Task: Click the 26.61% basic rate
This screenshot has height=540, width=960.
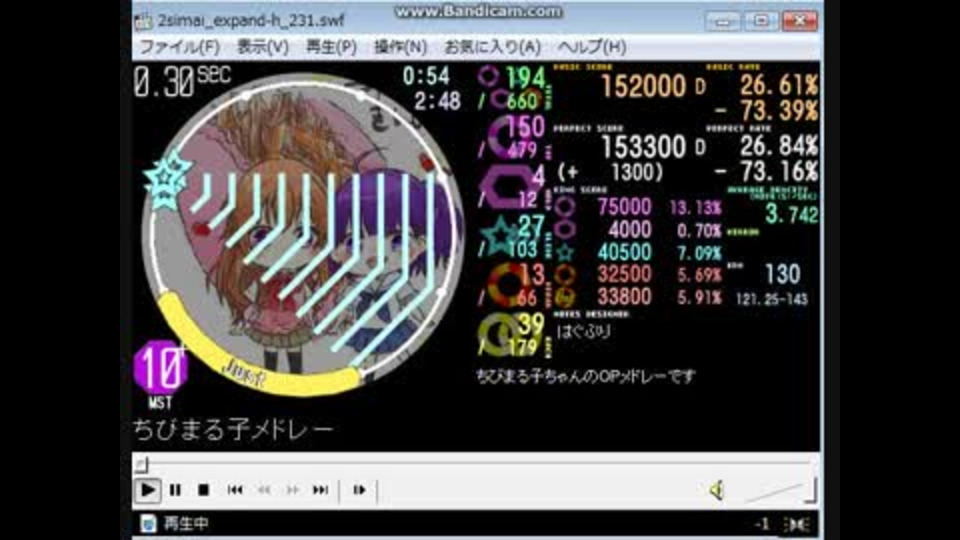Action: coord(778,86)
